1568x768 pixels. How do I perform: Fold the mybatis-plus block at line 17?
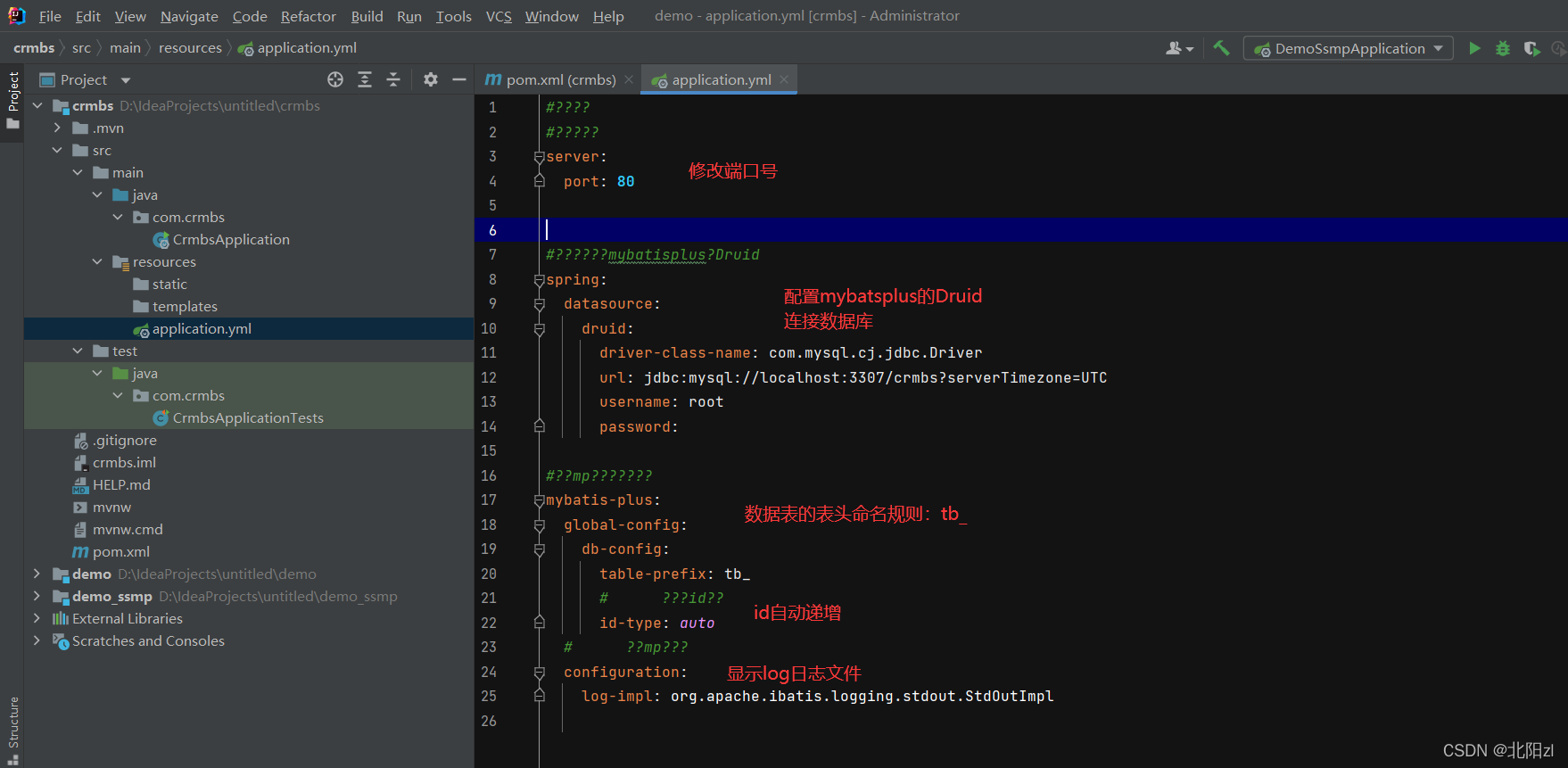[539, 500]
